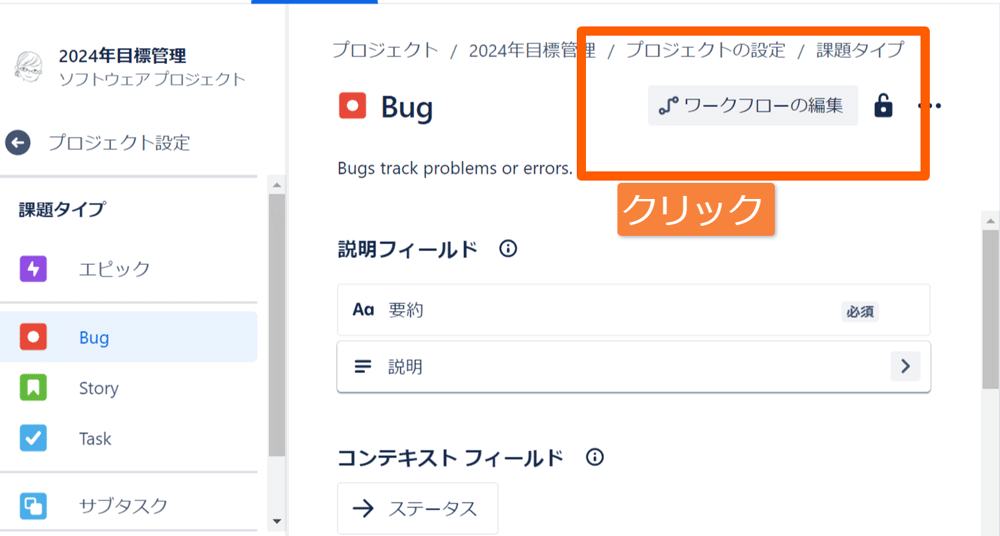The height and width of the screenshot is (536, 1000).
Task: Click the lines icon in the 説明 field
Action: click(363, 366)
